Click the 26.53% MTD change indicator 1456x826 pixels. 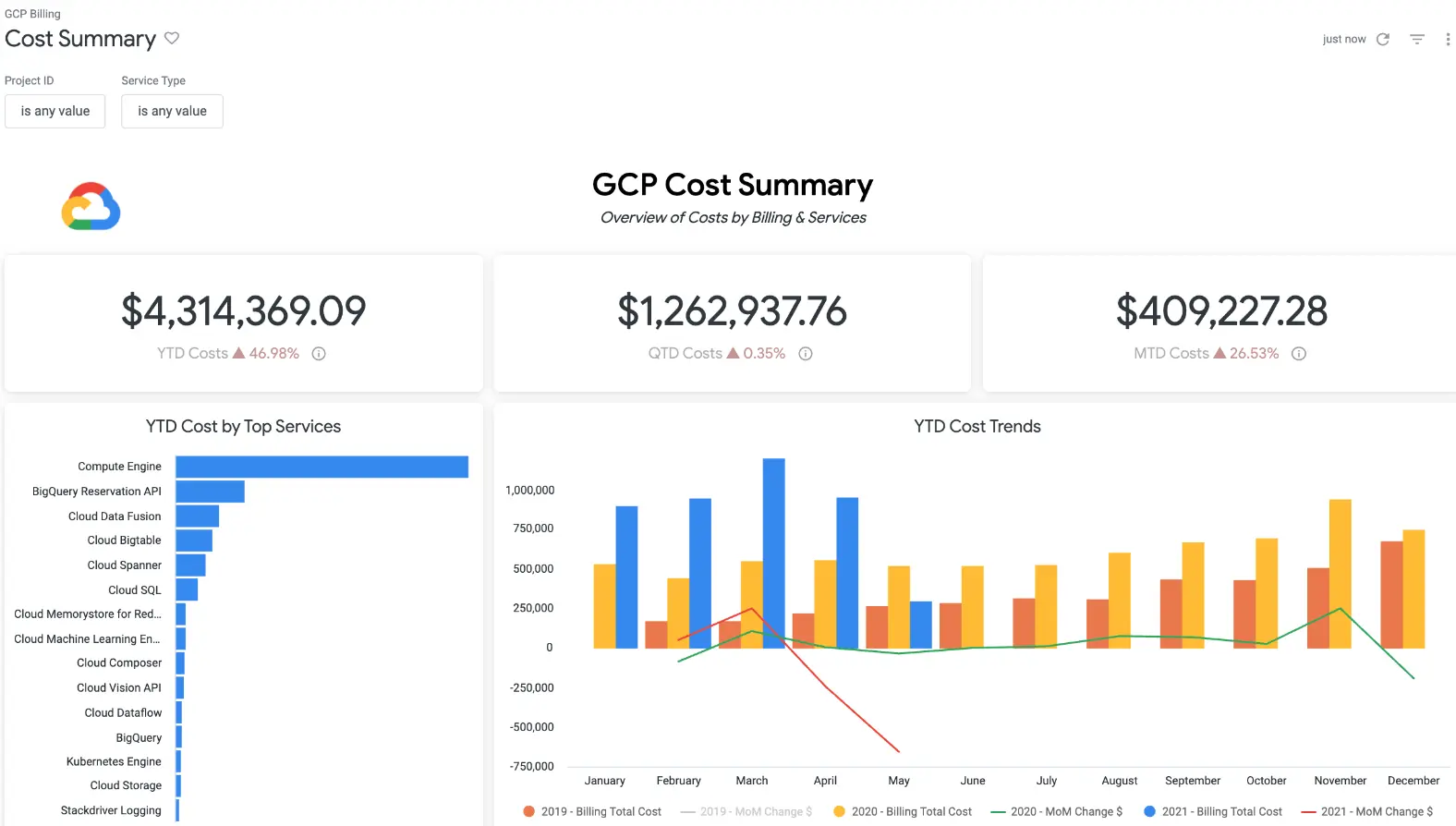pos(1246,353)
